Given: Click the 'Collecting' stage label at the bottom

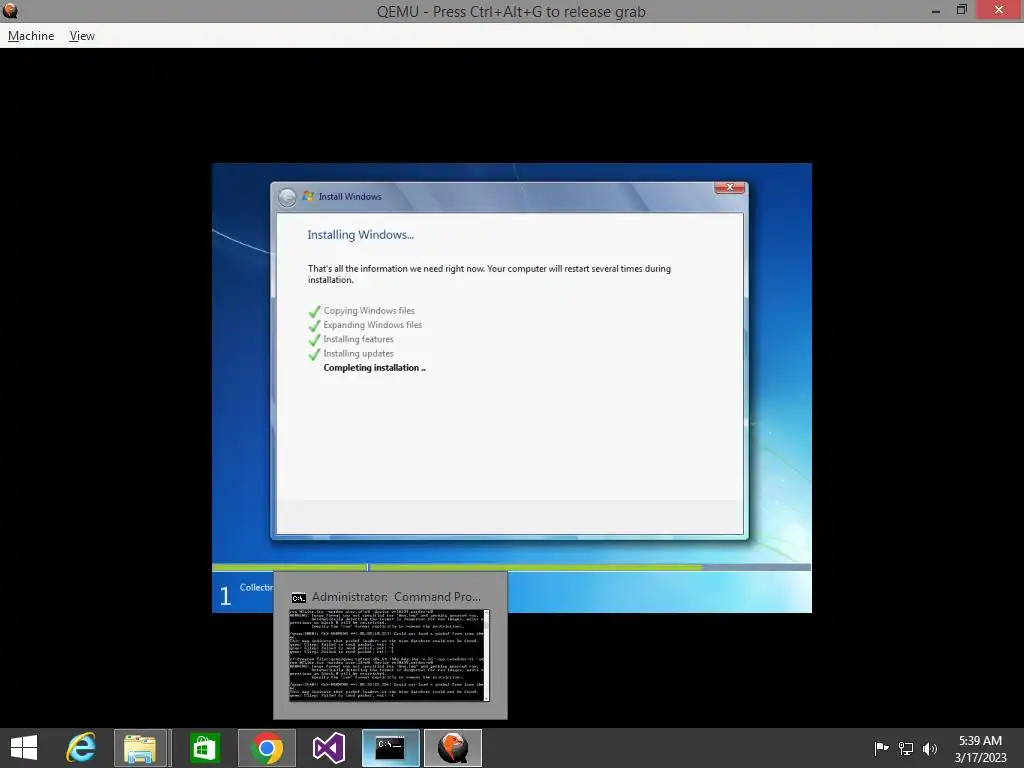Looking at the screenshot, I should [256, 587].
